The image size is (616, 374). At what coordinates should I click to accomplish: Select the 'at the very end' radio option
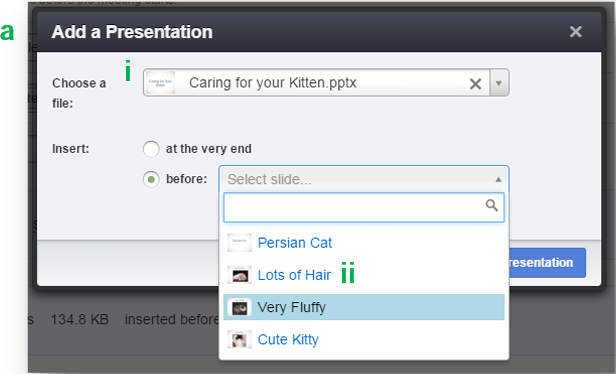click(x=151, y=149)
